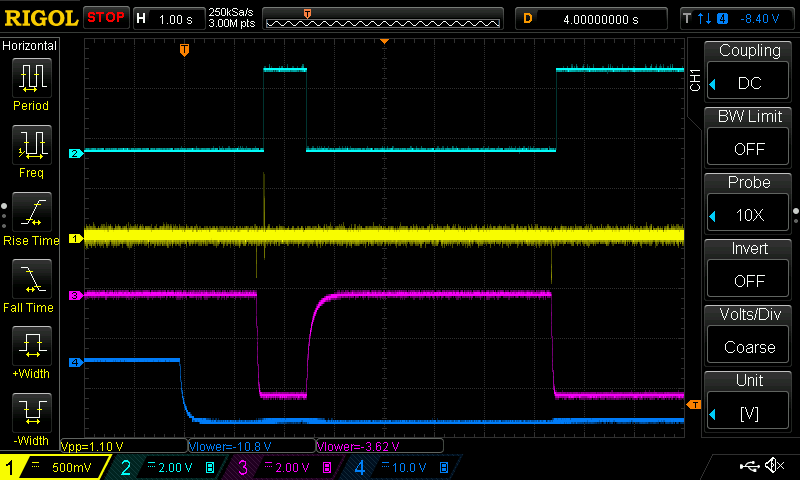Viewport: 800px width, 480px height.
Task: Click the 250kSa/s sample rate readout
Action: pyautogui.click(x=231, y=12)
